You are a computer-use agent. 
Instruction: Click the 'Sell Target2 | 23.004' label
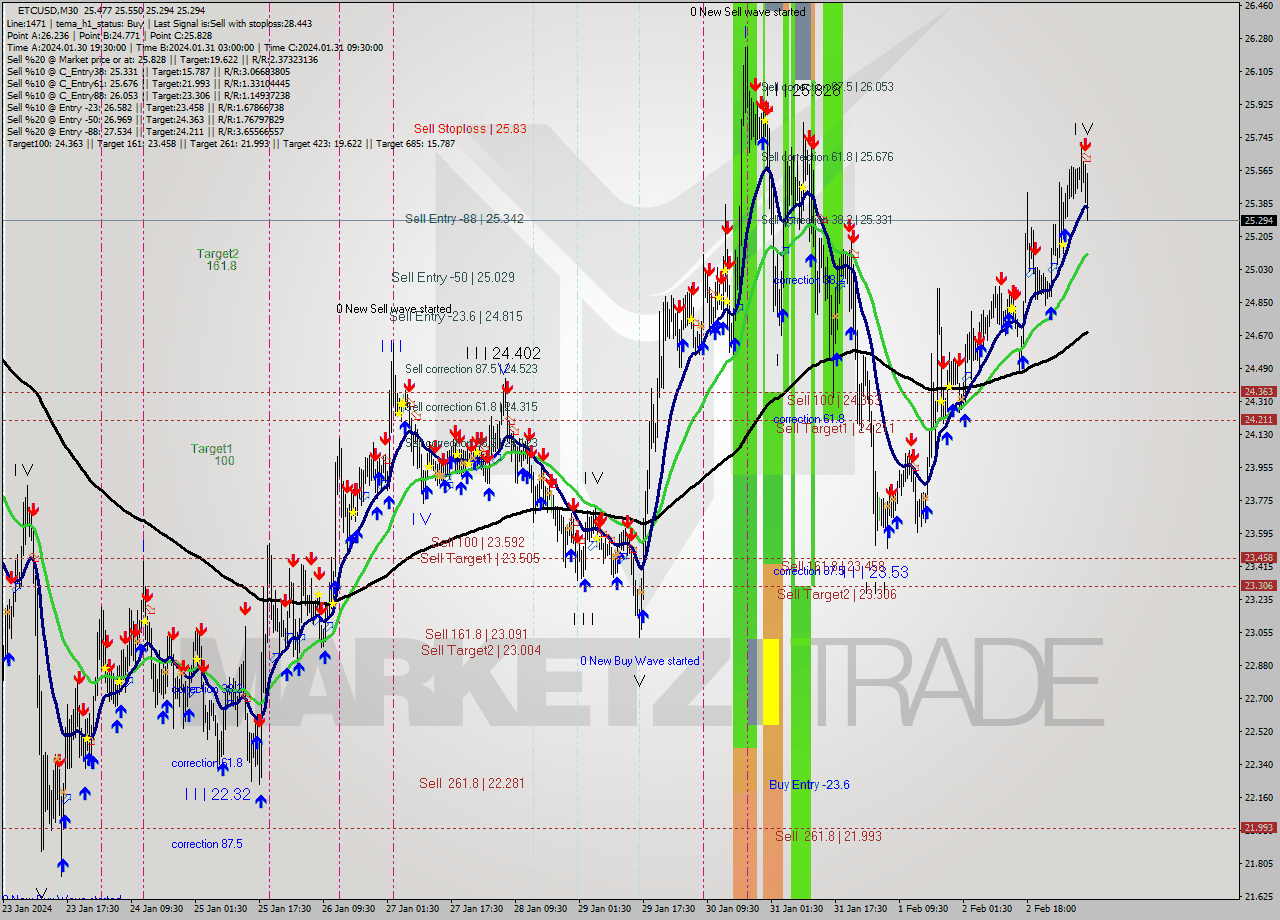(x=481, y=650)
